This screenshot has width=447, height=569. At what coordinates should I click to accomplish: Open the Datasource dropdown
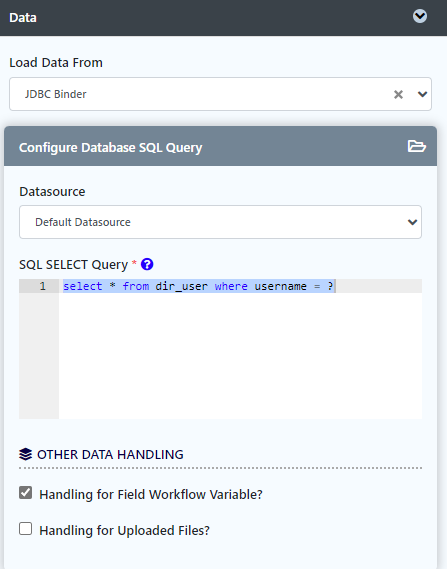pyautogui.click(x=220, y=222)
